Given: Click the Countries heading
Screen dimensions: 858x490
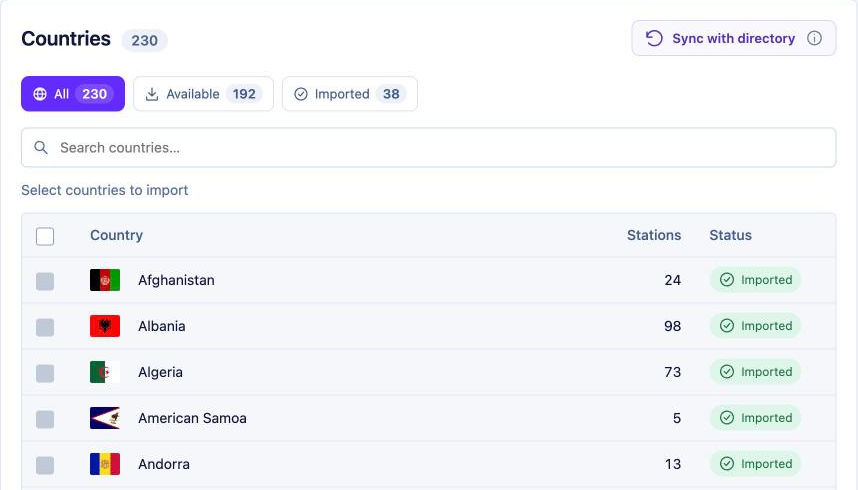Looking at the screenshot, I should click(x=66, y=39).
